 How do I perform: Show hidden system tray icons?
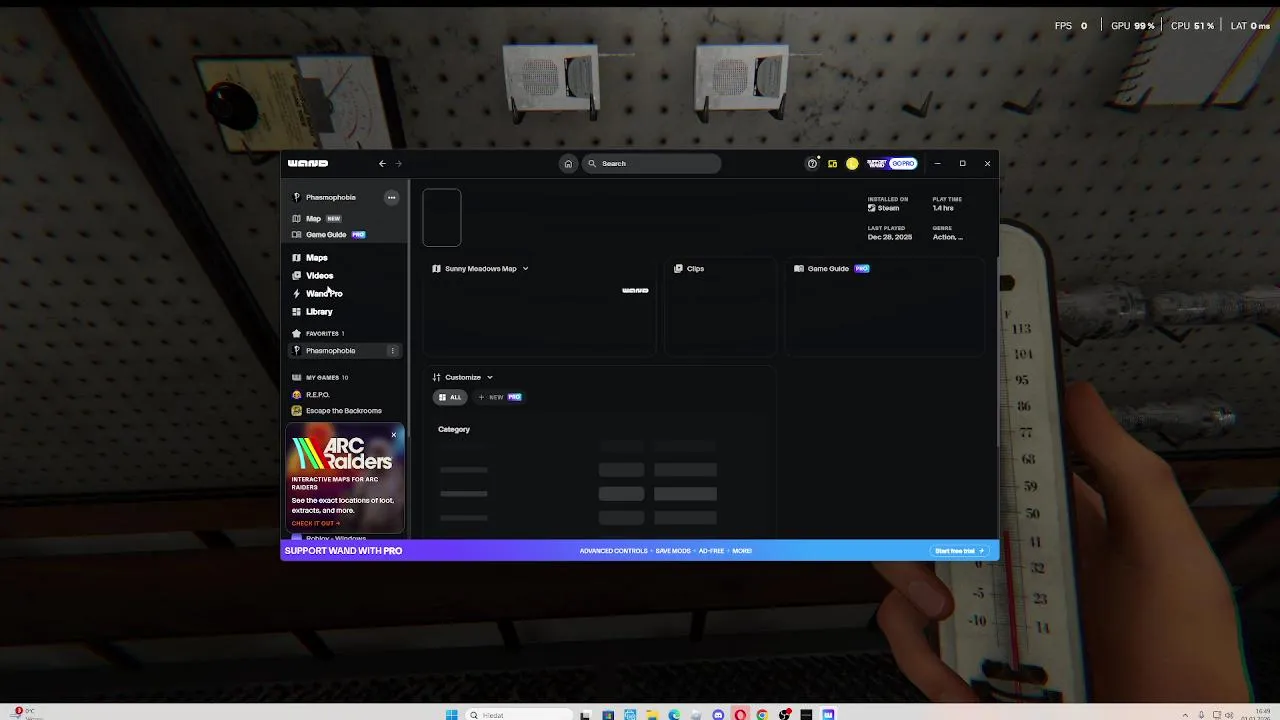[x=1186, y=715]
